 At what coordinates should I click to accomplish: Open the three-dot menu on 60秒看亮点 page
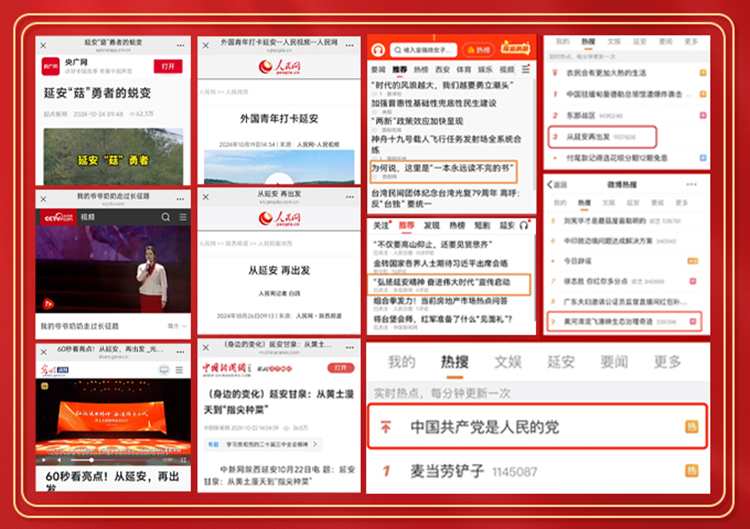coord(180,352)
